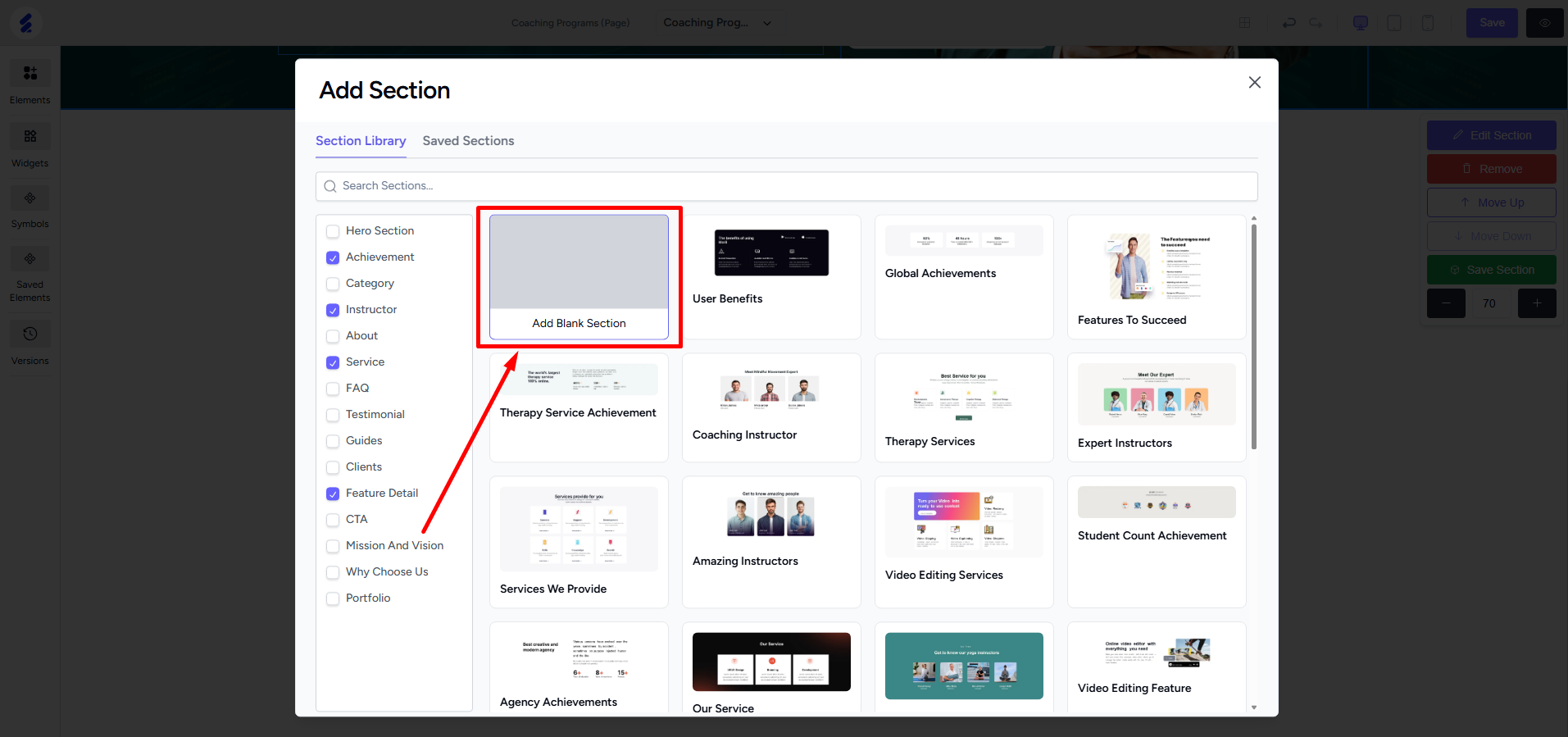Click the spacing value 70 field
The image size is (1568, 737).
tap(1489, 303)
